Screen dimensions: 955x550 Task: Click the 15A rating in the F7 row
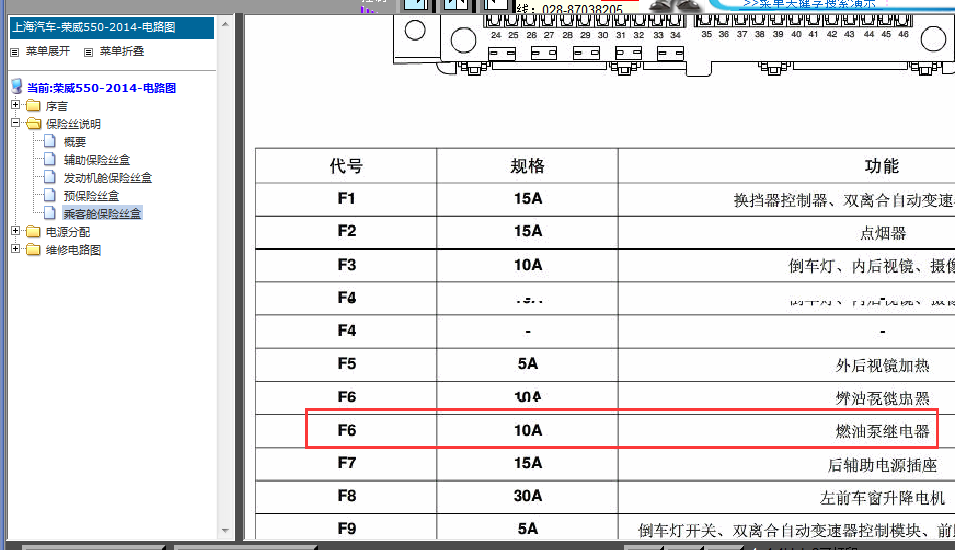[x=527, y=463]
